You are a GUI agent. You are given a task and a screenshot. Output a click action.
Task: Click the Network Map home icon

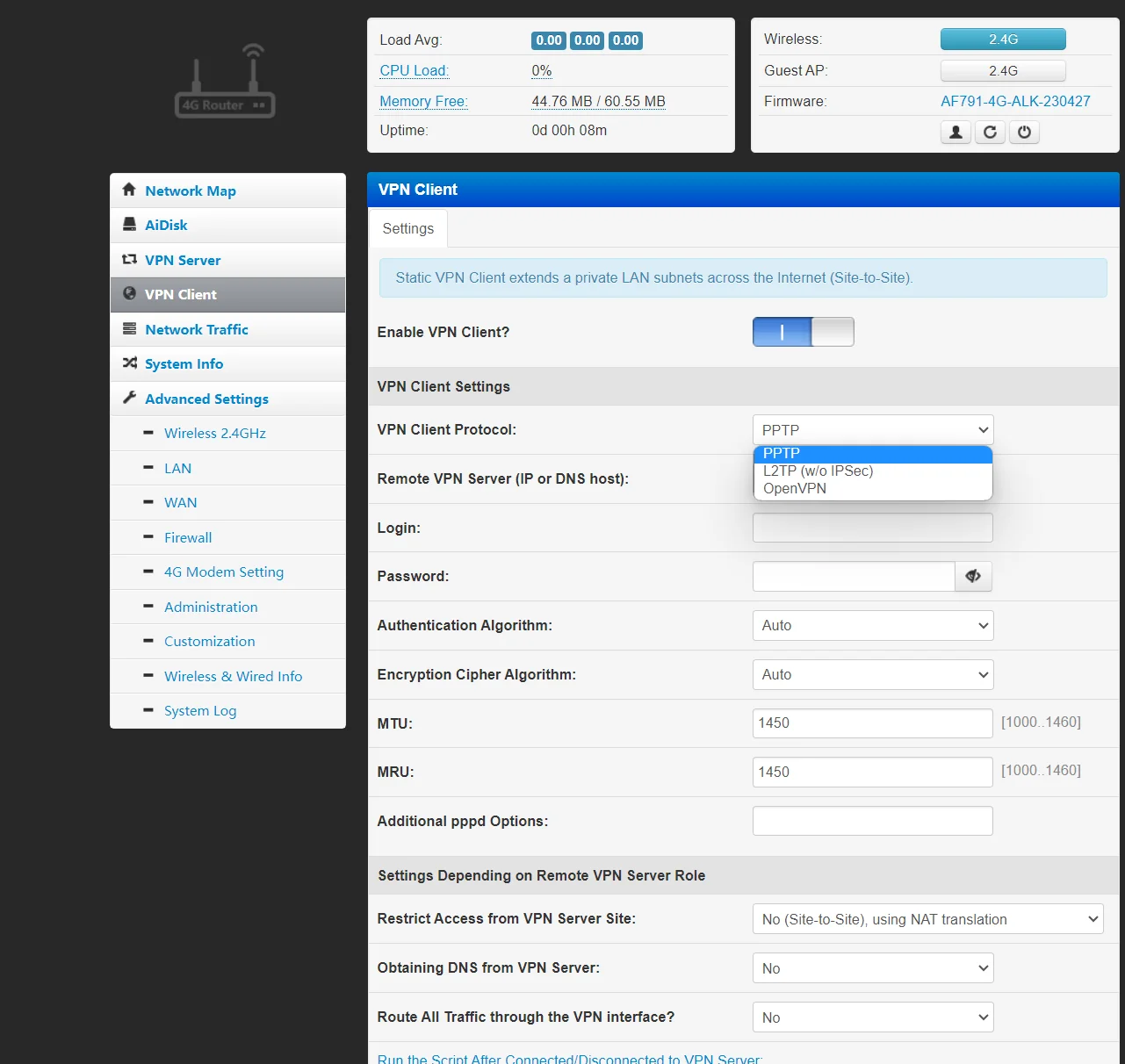pos(129,190)
